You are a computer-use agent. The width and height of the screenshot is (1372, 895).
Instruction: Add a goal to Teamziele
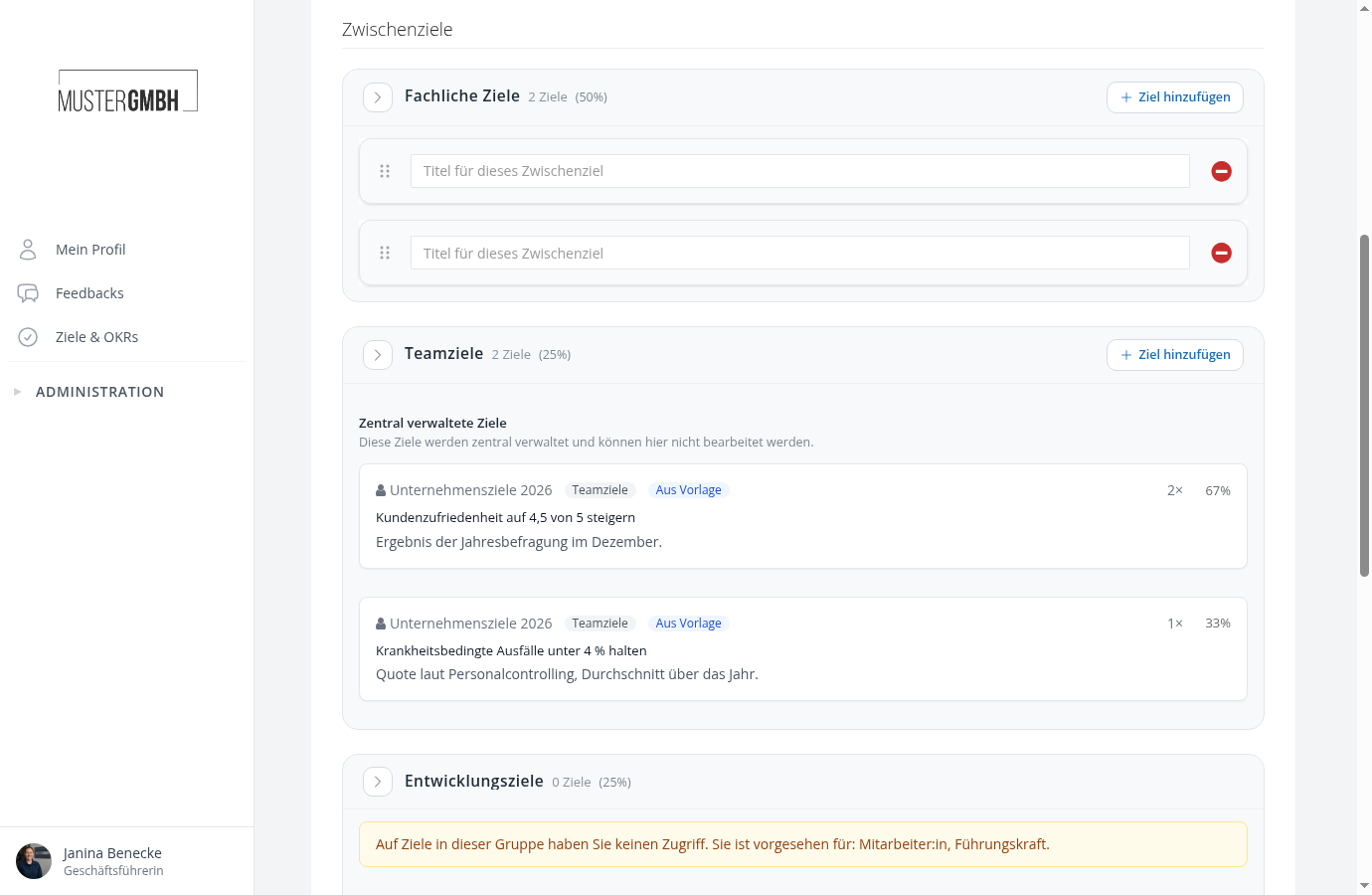point(1175,355)
